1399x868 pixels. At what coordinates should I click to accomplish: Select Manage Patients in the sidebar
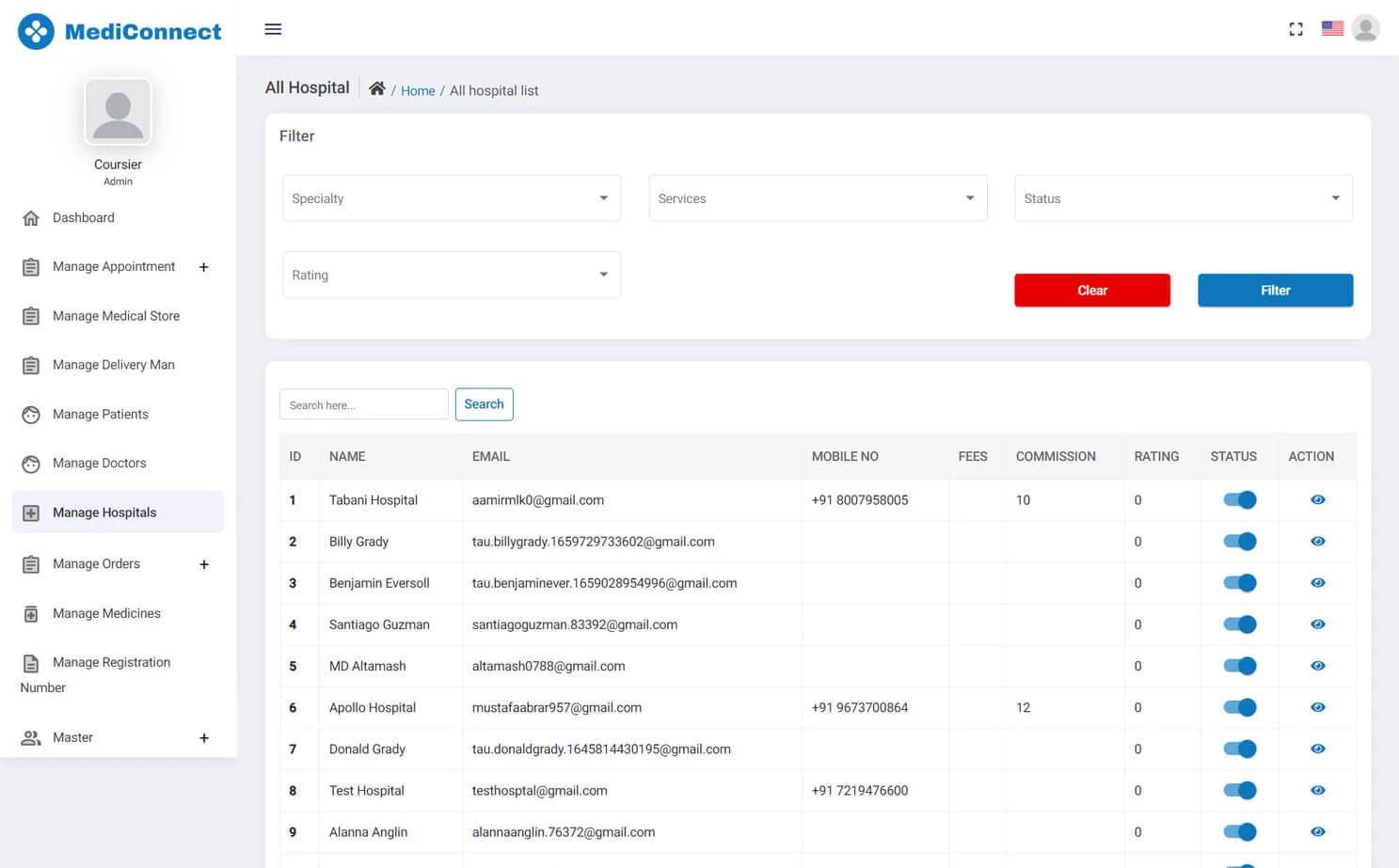point(100,414)
